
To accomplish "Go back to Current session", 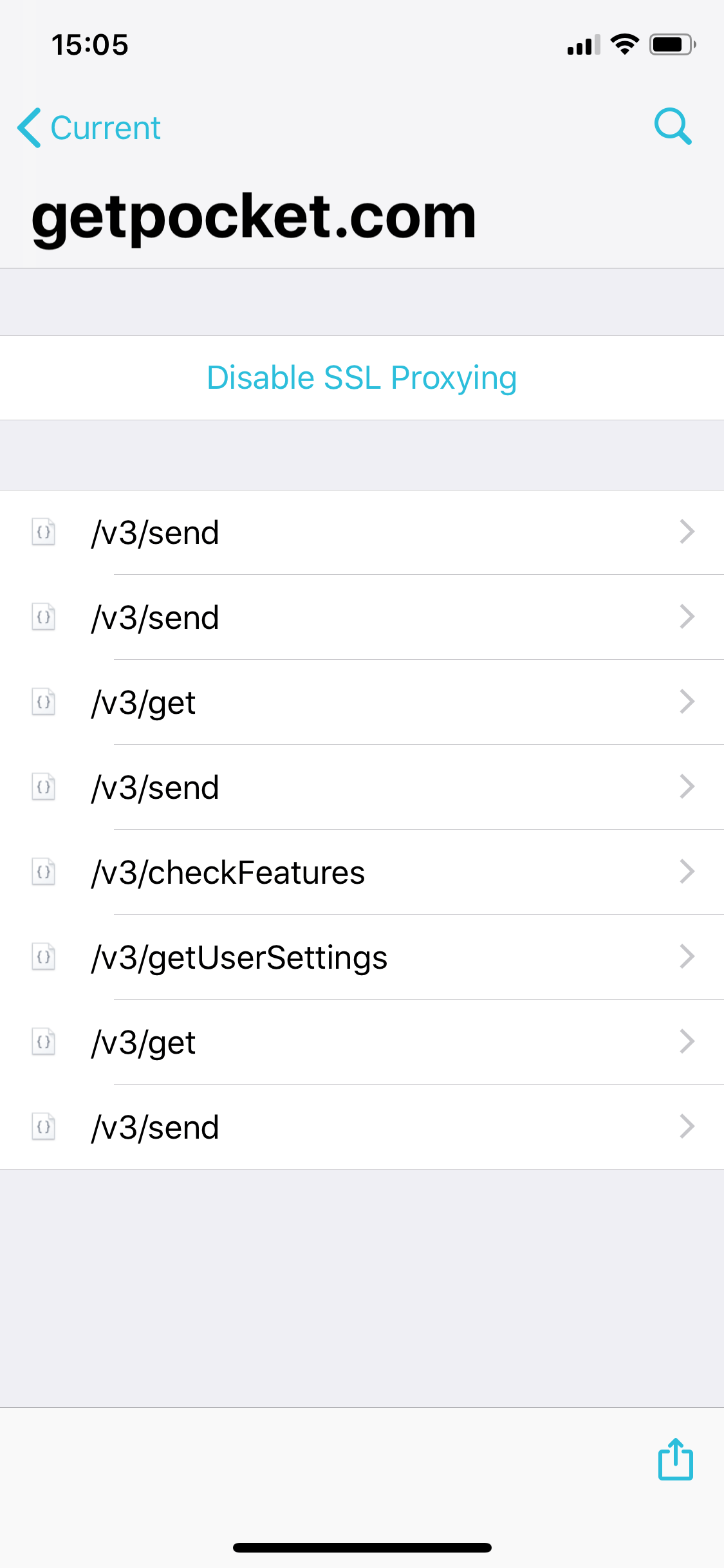I will [x=89, y=127].
